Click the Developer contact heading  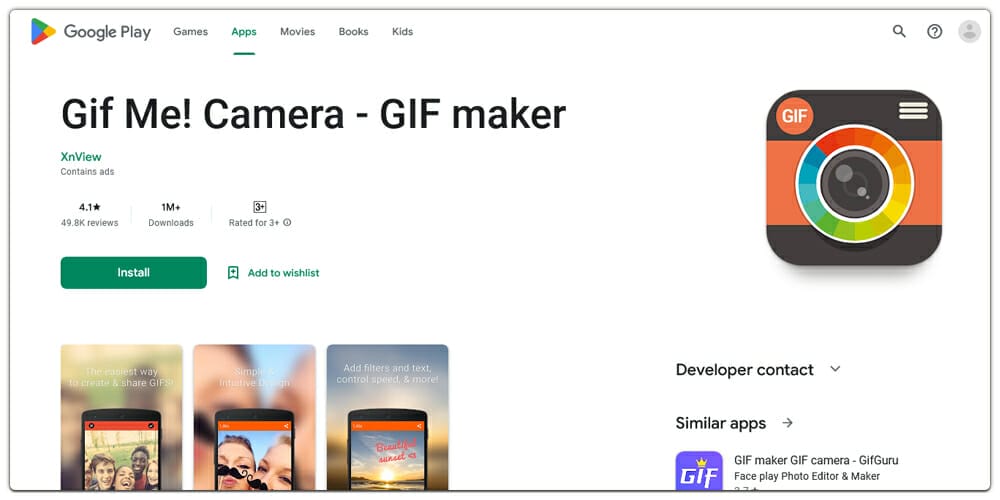(x=744, y=370)
